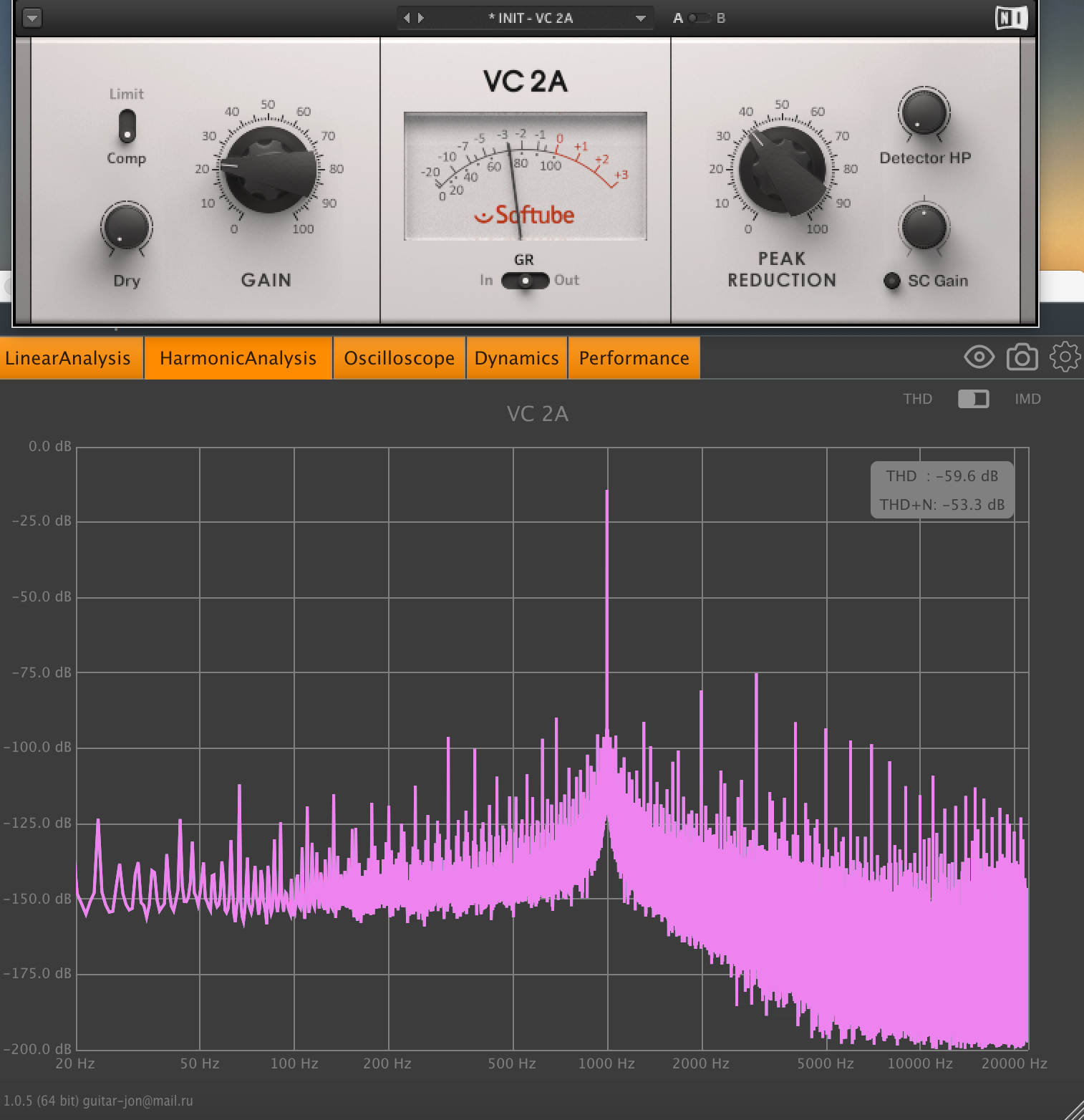Click the GAIN knob
The width and height of the screenshot is (1084, 1120).
[x=268, y=170]
